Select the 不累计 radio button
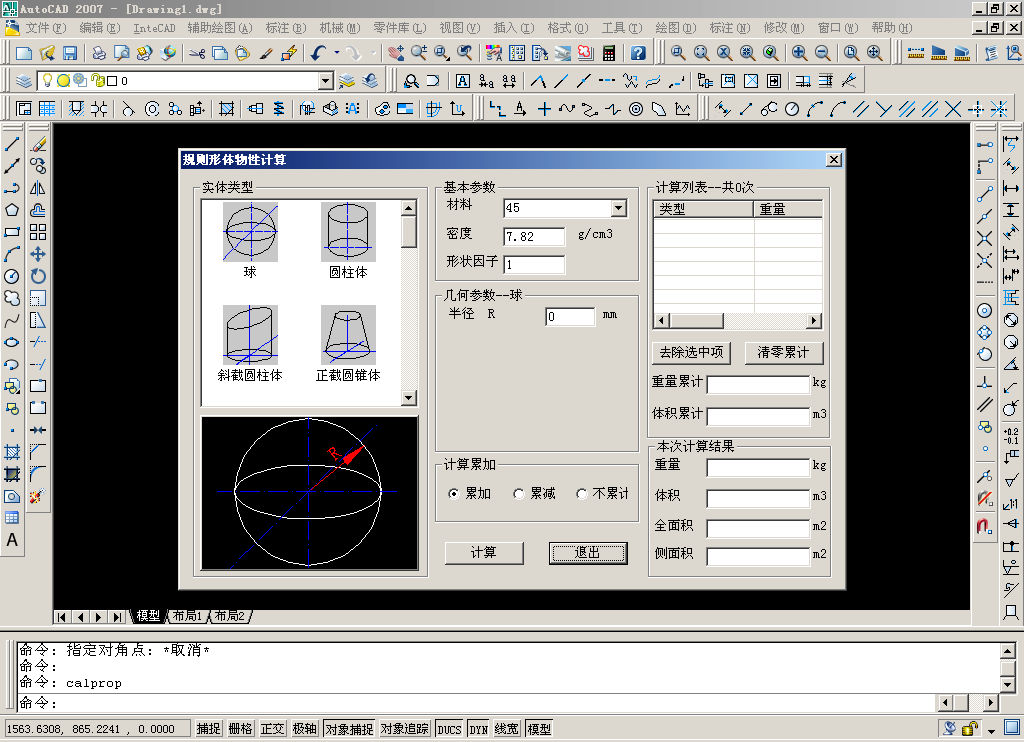Viewport: 1024px width, 742px height. point(582,494)
